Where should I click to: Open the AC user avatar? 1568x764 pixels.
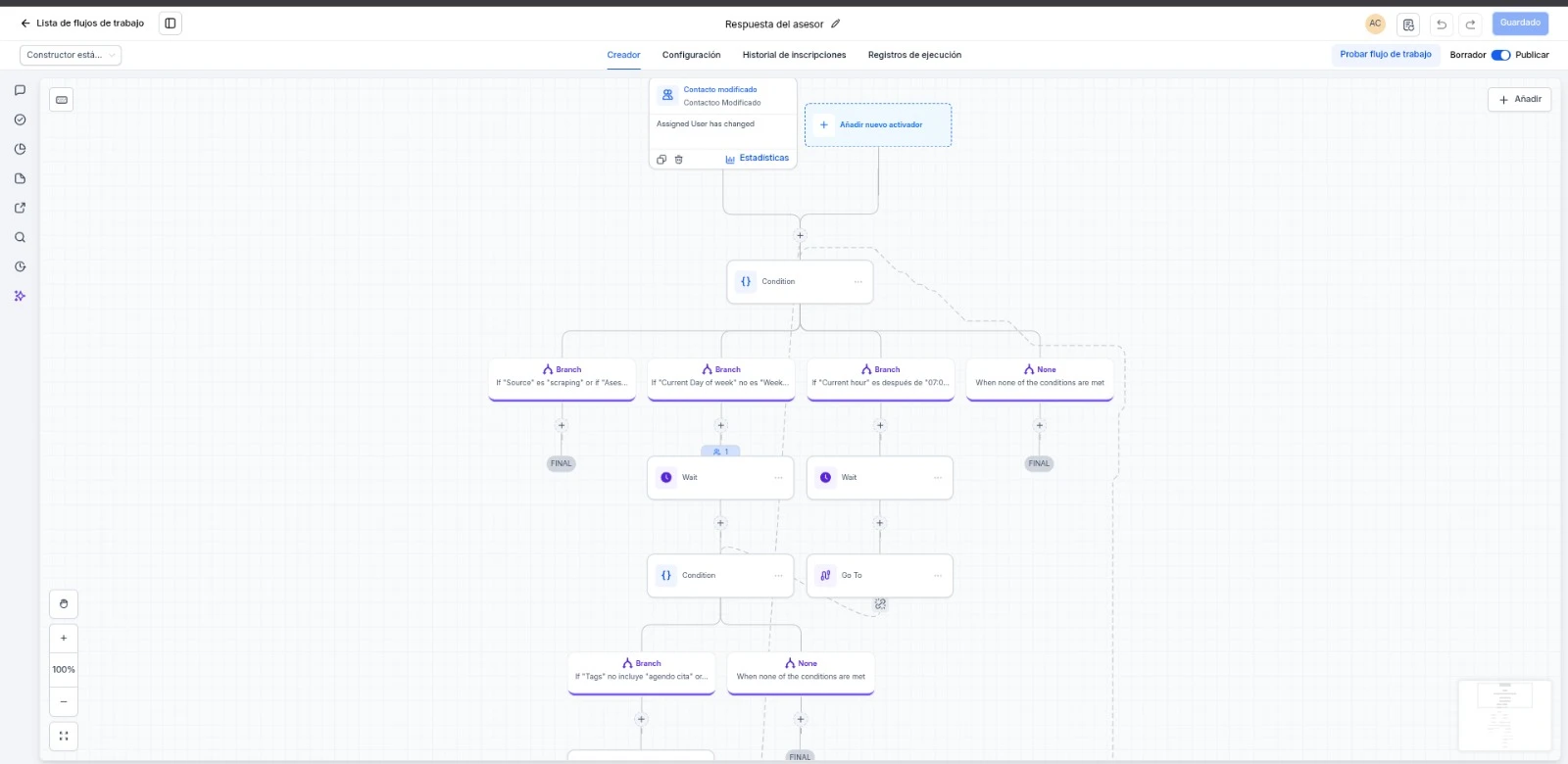click(x=1375, y=24)
